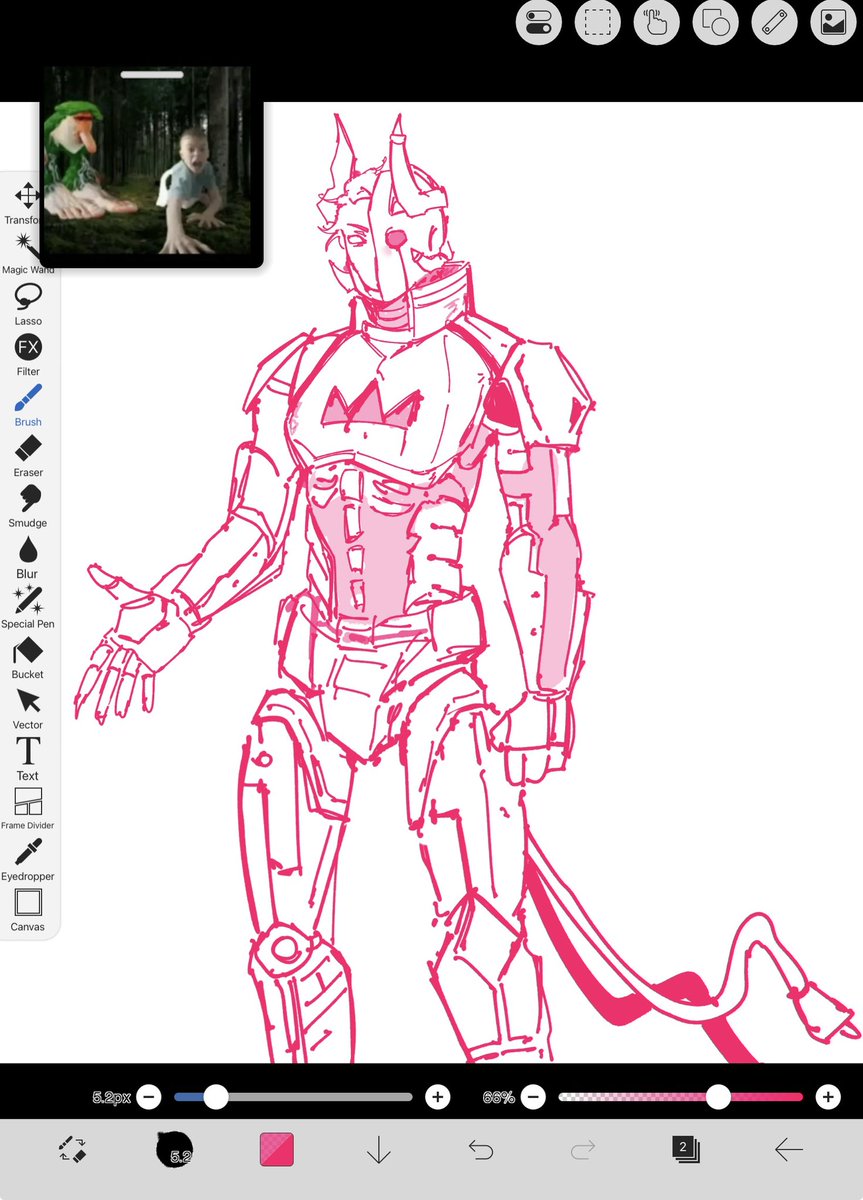
Task: Open the dashed-square selection area menu
Action: pos(598,22)
